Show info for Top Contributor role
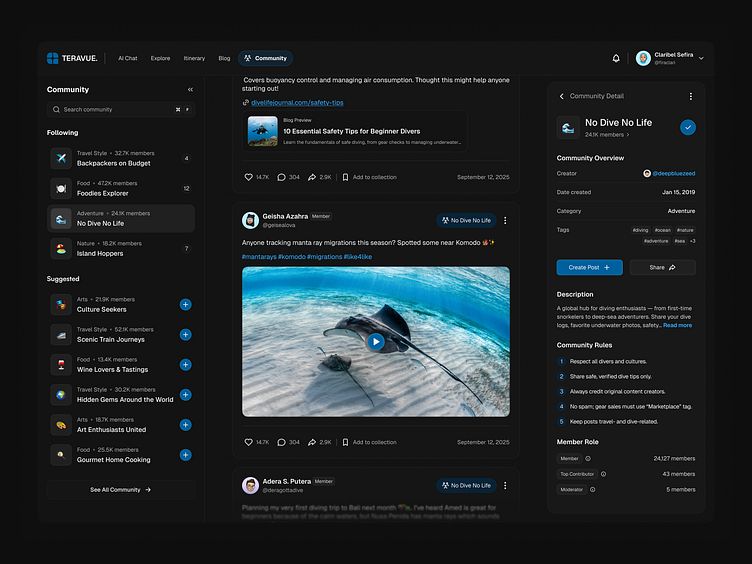Viewport: 752px width, 564px height. 603,474
